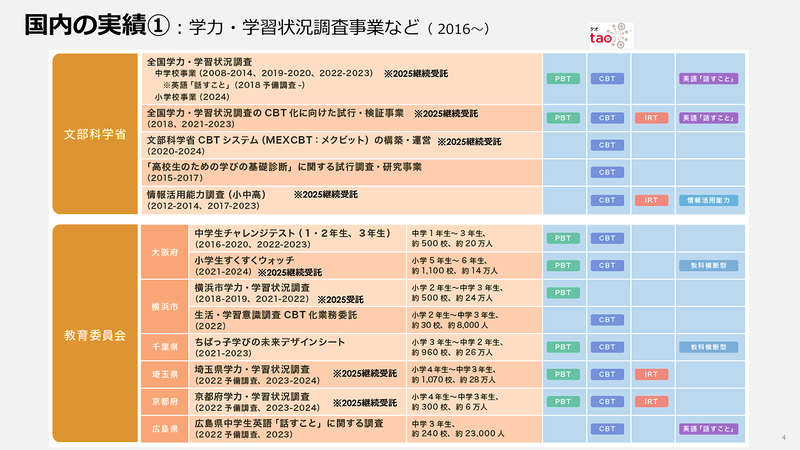Click the 広島県 cell

point(165,429)
